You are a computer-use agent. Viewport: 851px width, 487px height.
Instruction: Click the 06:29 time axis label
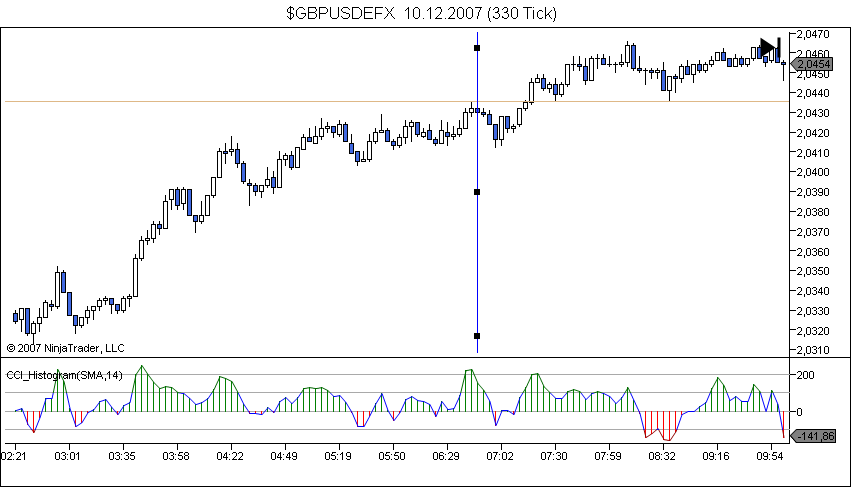click(x=446, y=456)
